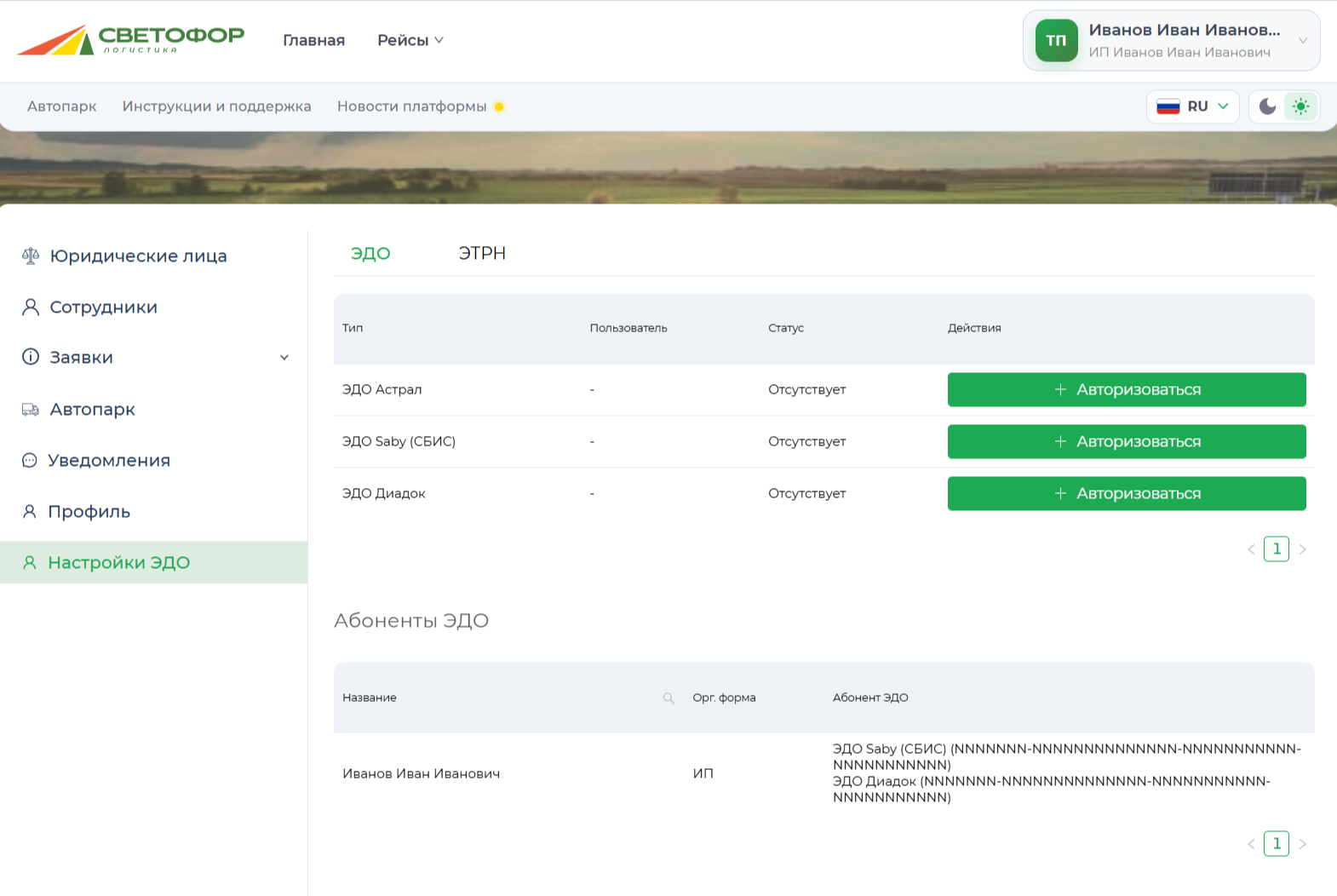This screenshot has width=1337, height=896.
Task: Open Сотрудники in the sidebar
Action: [153, 307]
